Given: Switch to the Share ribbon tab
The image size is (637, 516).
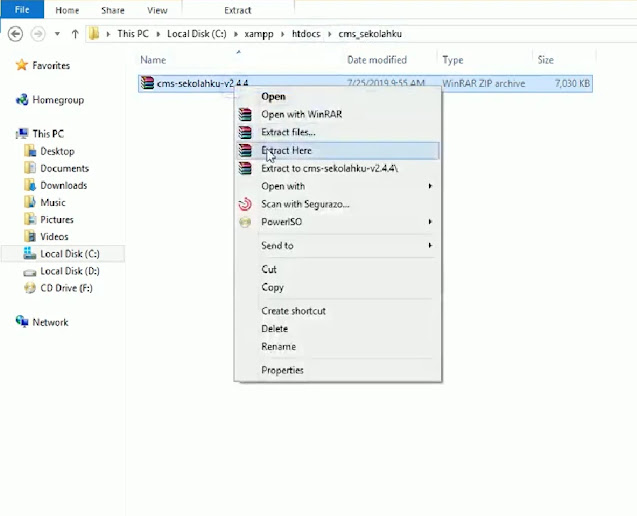Looking at the screenshot, I should [113, 10].
